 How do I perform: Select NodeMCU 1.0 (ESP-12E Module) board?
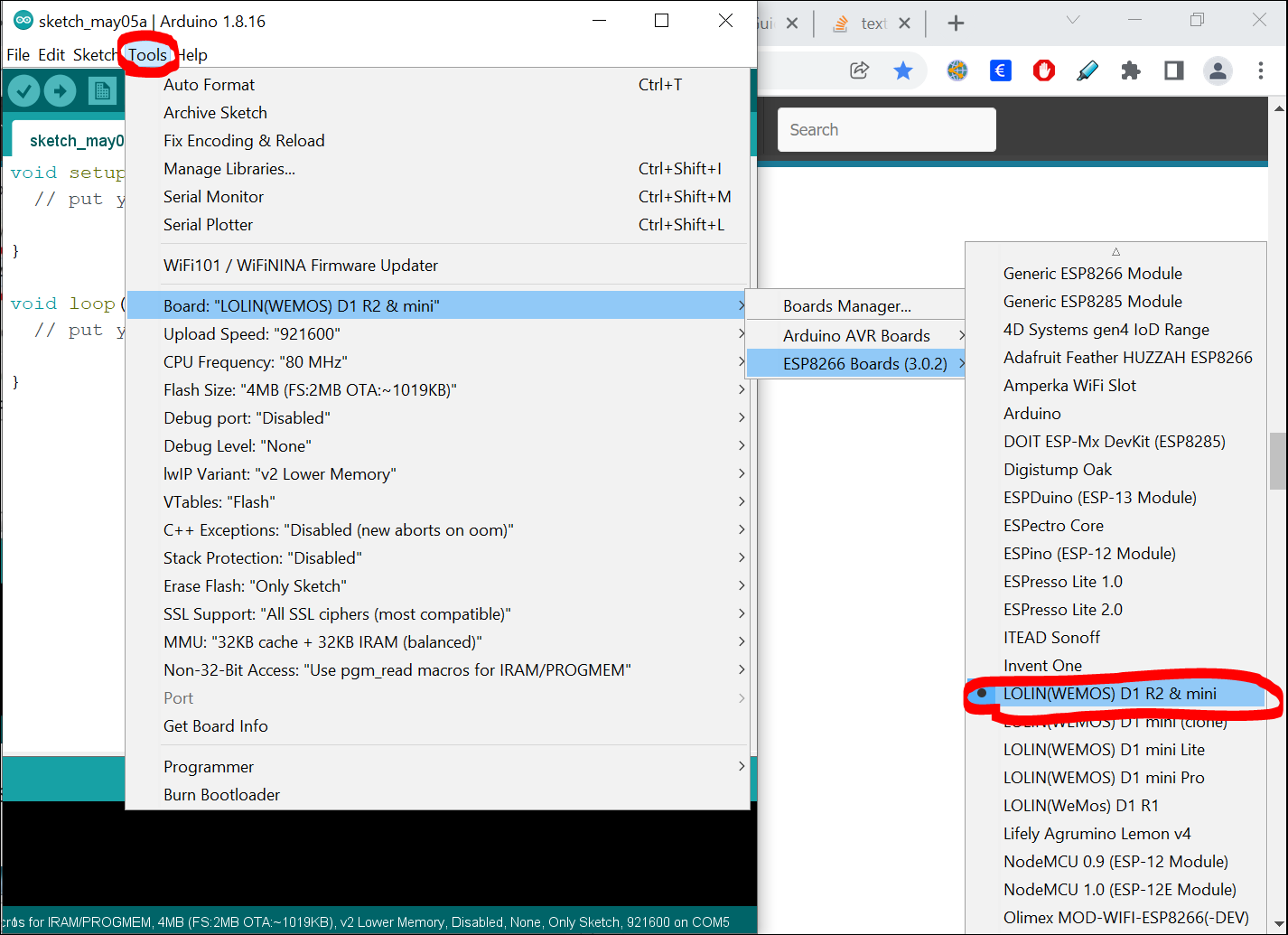coord(1116,889)
